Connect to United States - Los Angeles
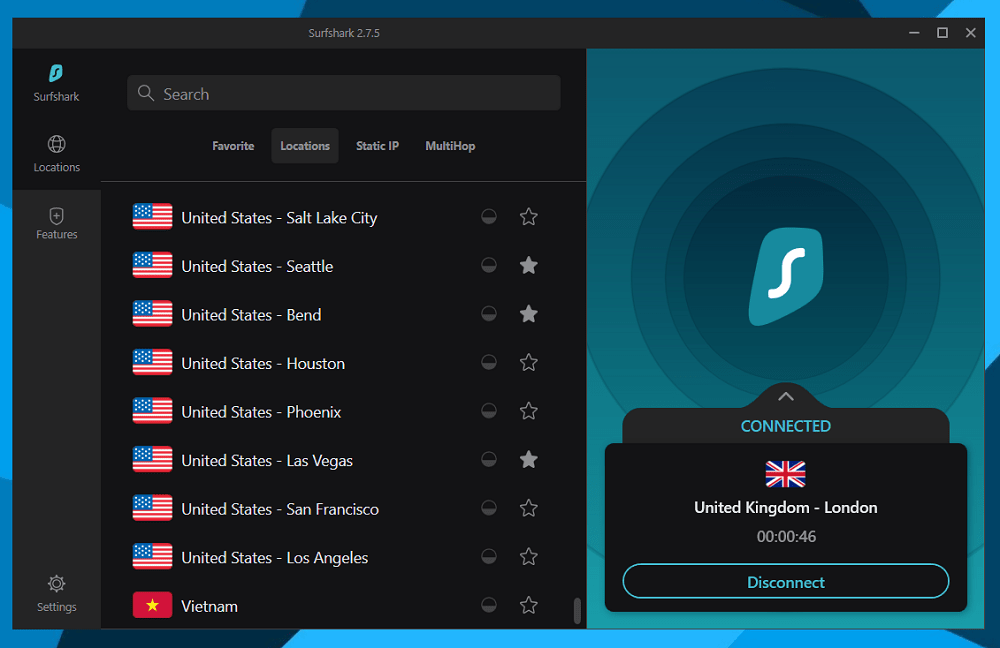Screen dimensions: 1000x648 click(274, 557)
